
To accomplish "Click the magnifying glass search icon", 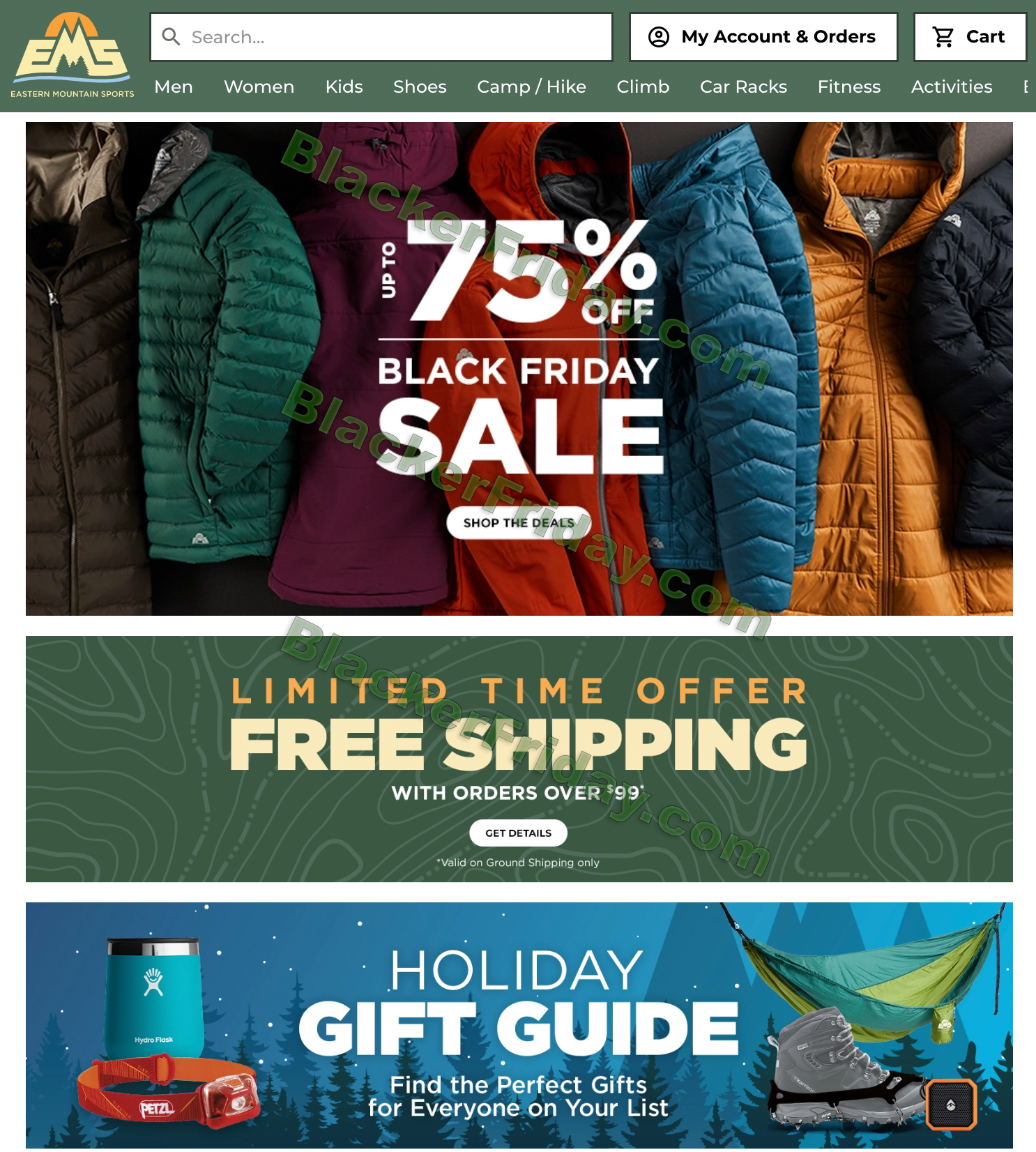I will pyautogui.click(x=171, y=36).
